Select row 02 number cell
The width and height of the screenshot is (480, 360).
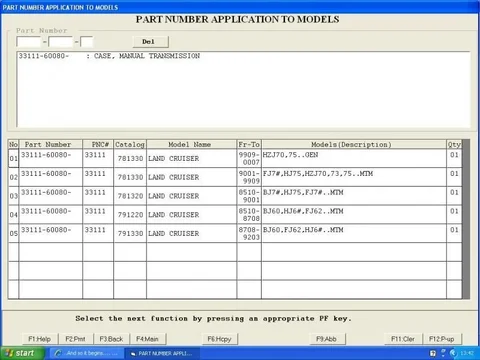point(13,177)
